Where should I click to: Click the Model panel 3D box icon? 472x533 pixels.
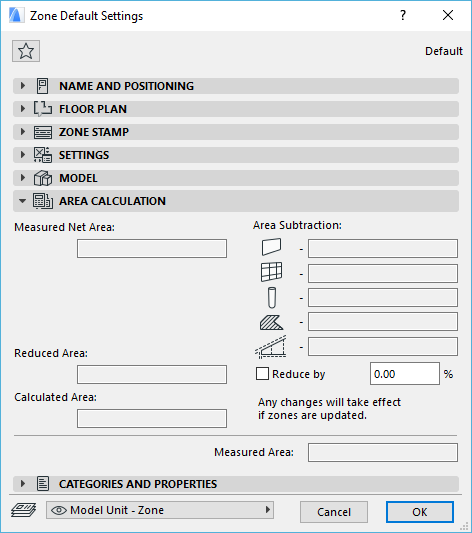tap(43, 178)
